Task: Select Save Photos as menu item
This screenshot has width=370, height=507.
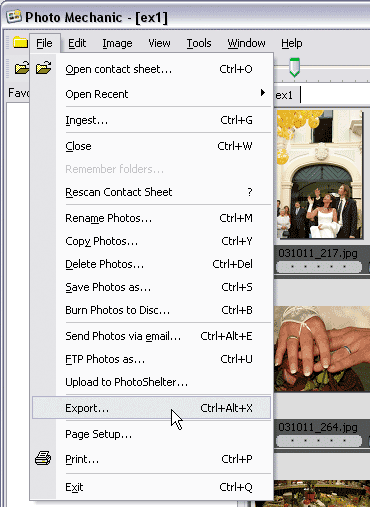Action: click(x=152, y=287)
